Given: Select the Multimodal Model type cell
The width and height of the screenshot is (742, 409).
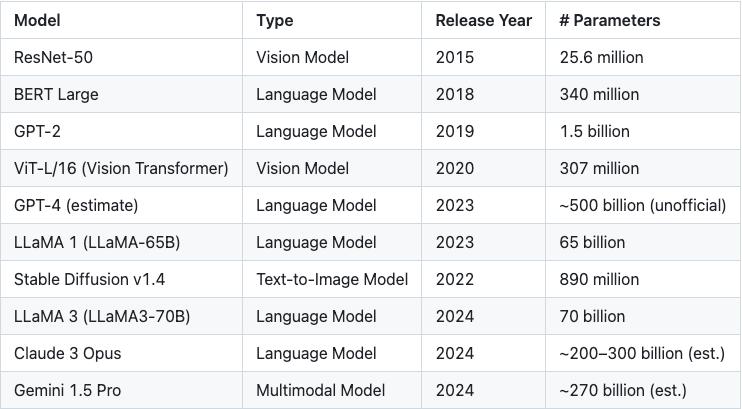Looking at the screenshot, I should (x=320, y=390).
